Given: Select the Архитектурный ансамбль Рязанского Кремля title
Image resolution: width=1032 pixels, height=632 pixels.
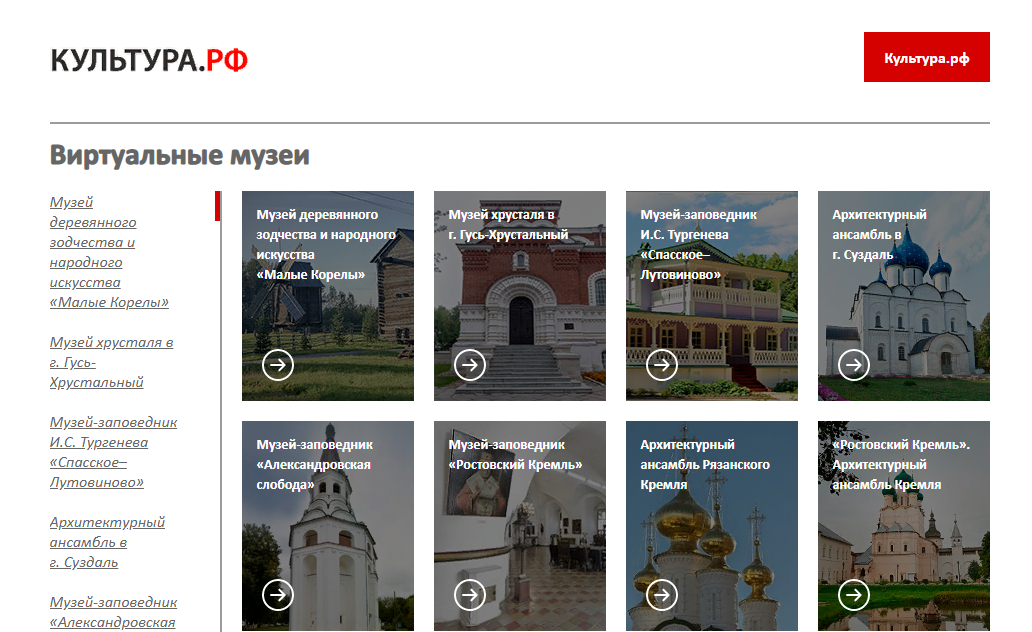Looking at the screenshot, I should (704, 464).
